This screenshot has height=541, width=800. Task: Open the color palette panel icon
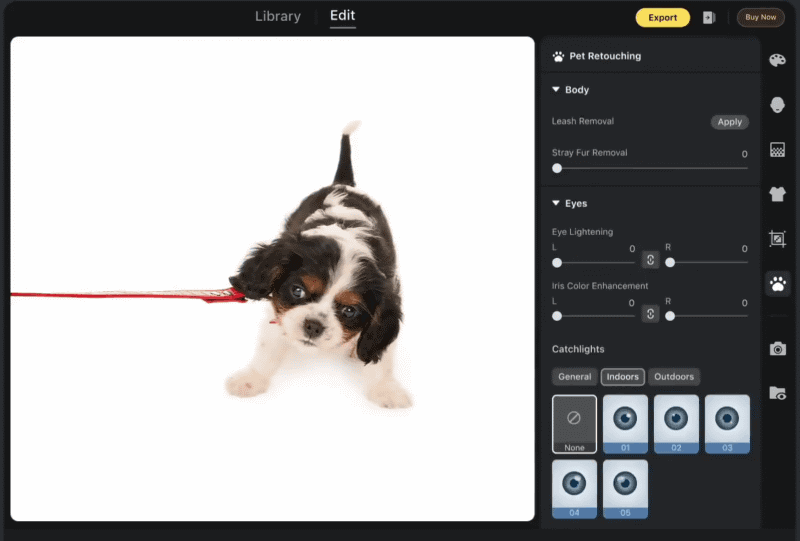coord(777,60)
